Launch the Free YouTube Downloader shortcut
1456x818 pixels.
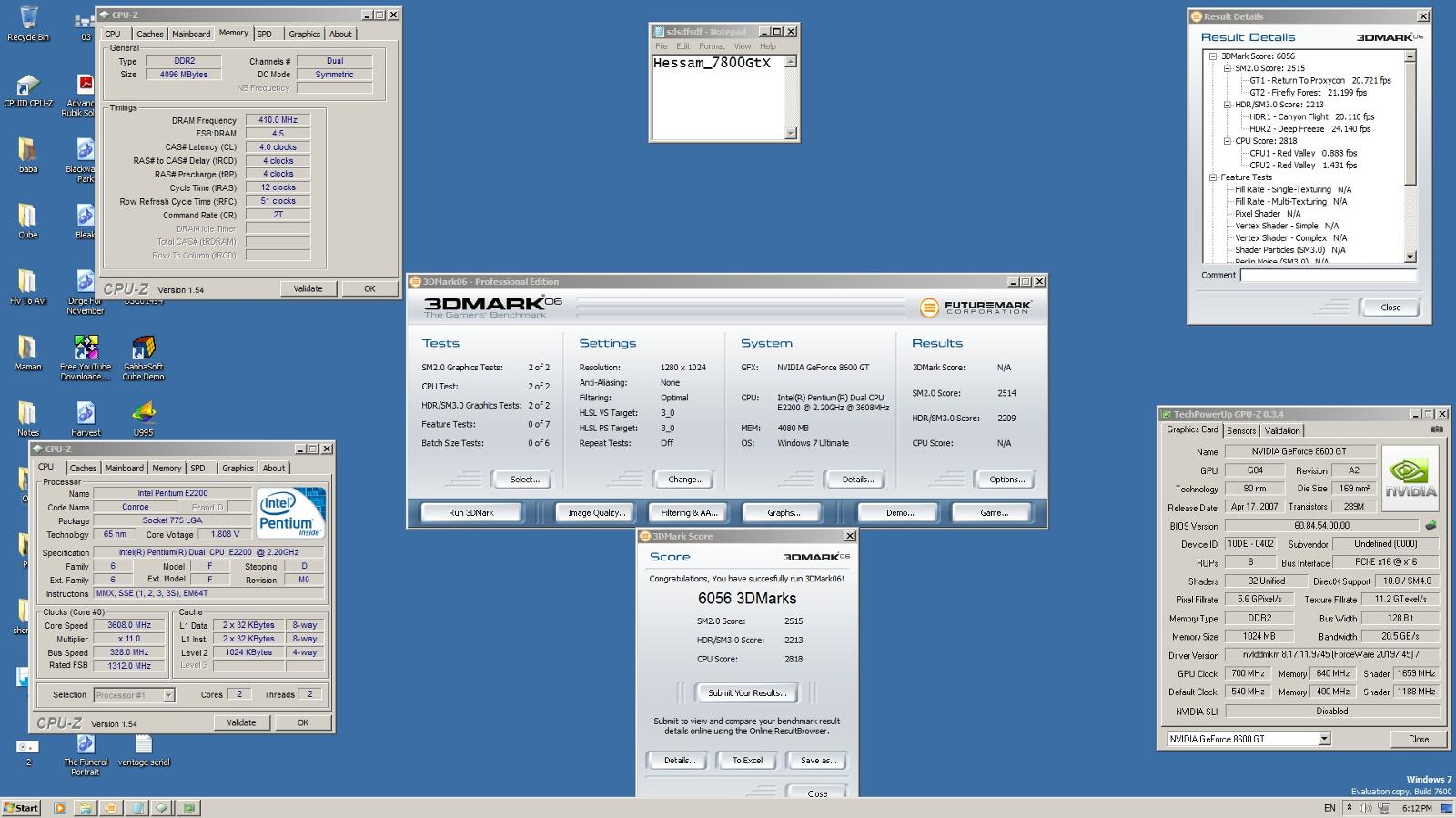86,357
